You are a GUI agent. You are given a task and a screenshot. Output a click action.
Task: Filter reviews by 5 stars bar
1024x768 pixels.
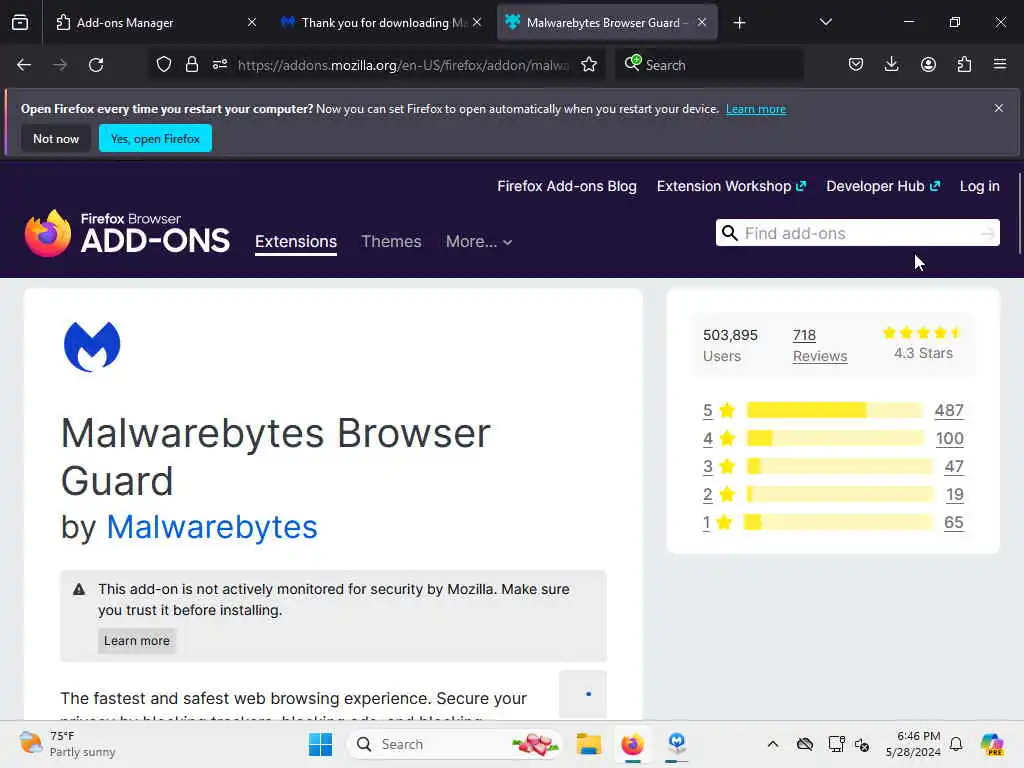pyautogui.click(x=834, y=410)
